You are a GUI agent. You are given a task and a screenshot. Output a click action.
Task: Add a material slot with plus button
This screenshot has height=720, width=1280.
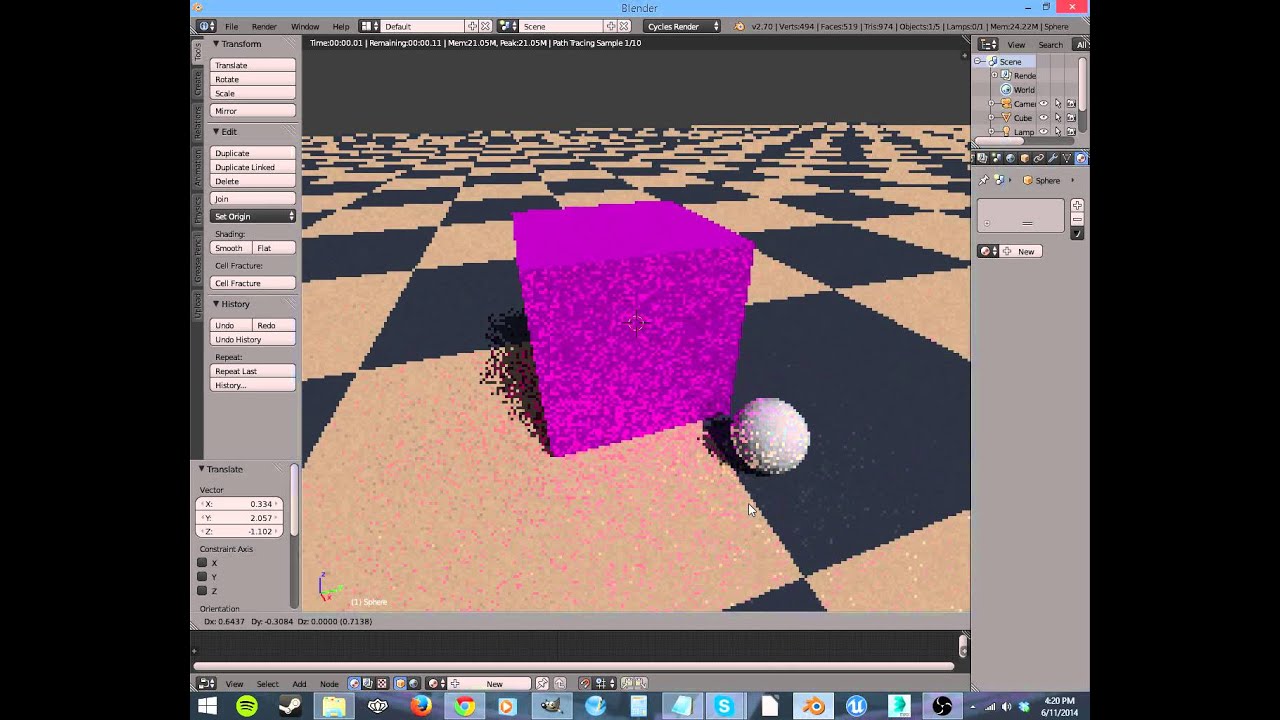[1077, 205]
